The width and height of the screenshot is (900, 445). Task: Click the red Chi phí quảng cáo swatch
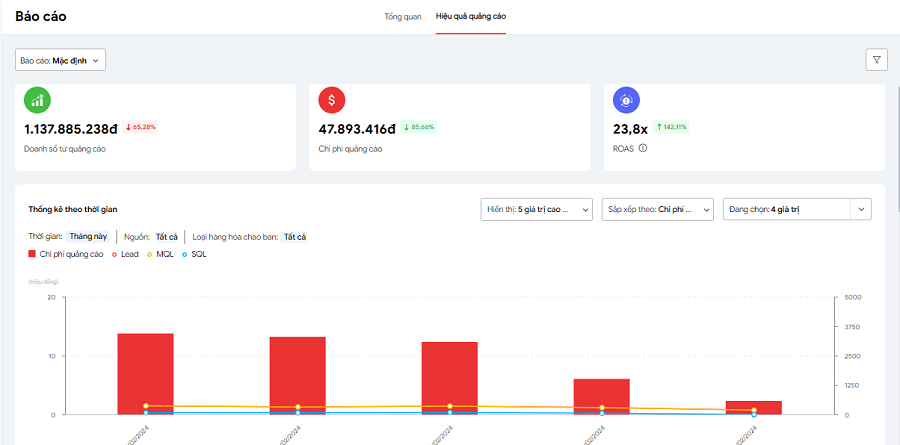click(33, 254)
